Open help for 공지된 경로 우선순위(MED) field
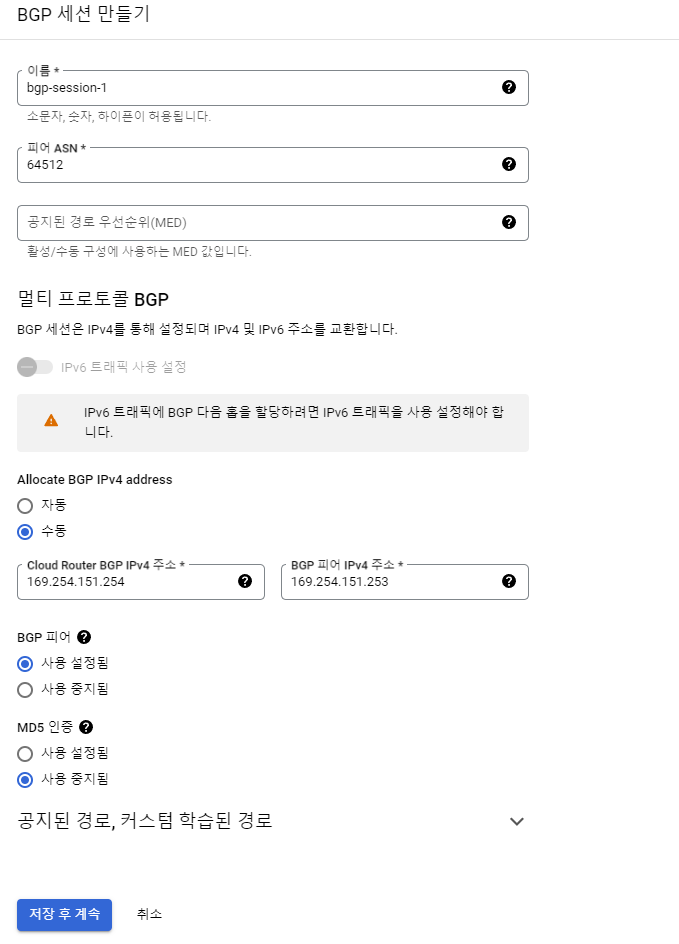 coord(509,222)
